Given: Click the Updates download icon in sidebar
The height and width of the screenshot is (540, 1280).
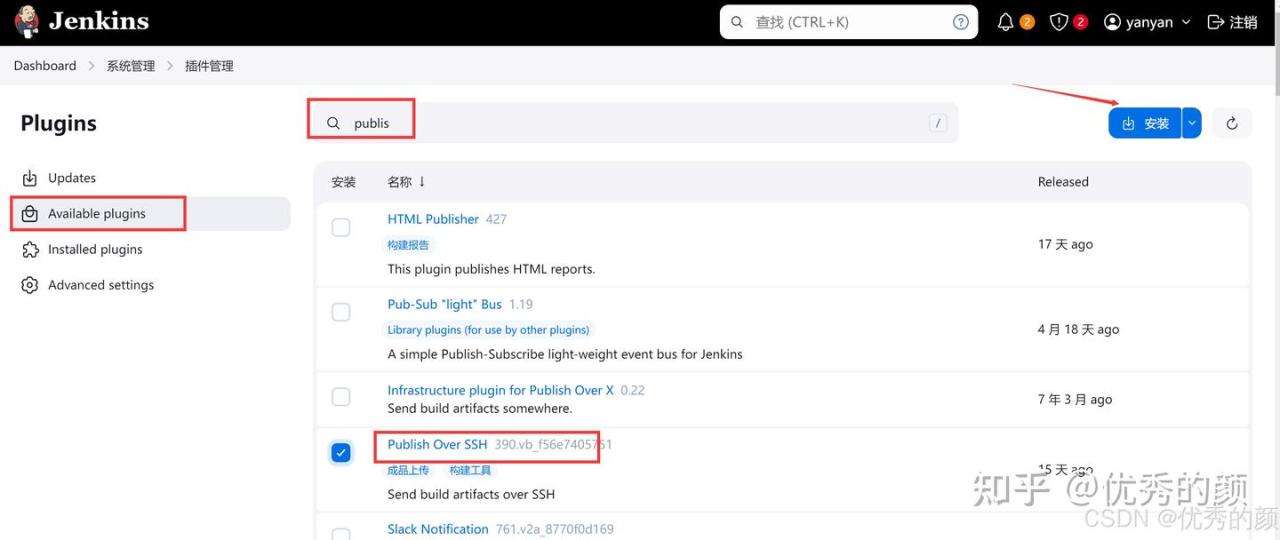Looking at the screenshot, I should point(30,178).
